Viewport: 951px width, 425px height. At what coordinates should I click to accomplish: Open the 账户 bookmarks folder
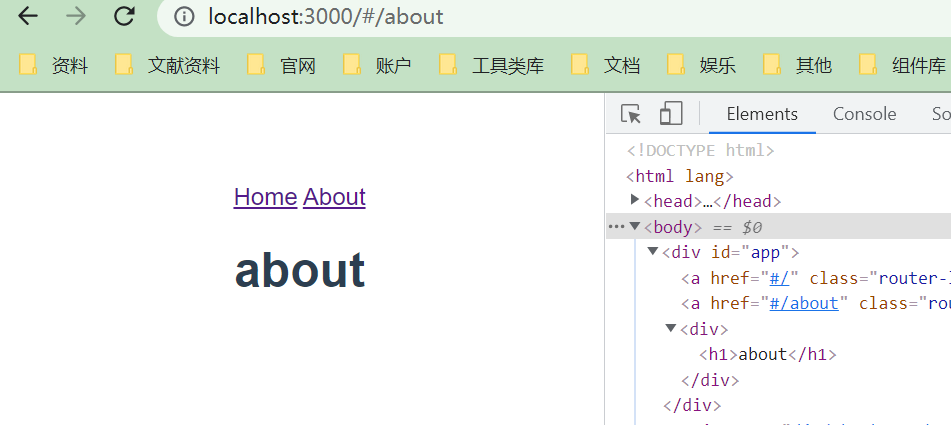pyautogui.click(x=377, y=65)
